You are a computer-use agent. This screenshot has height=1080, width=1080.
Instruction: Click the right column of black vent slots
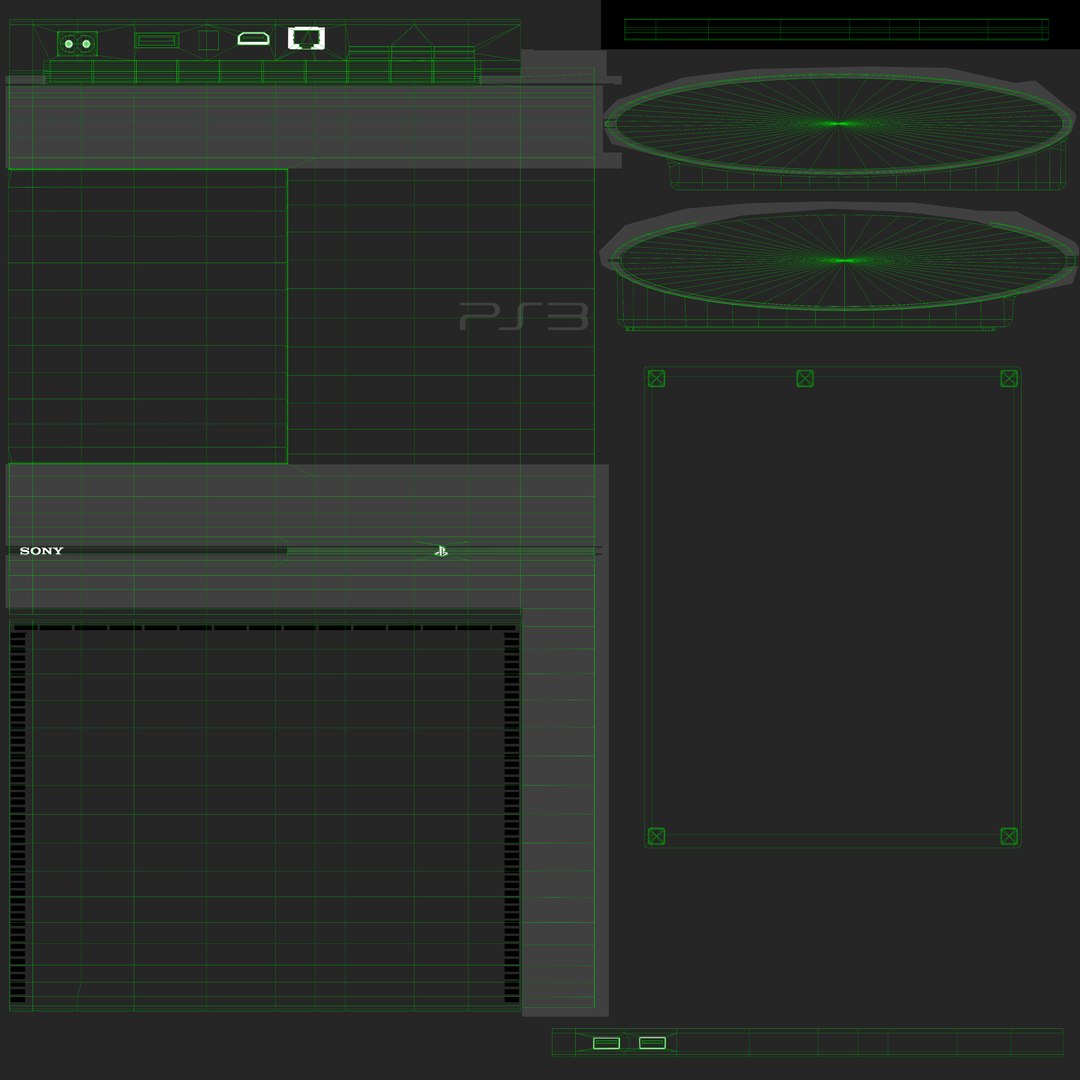point(512,817)
